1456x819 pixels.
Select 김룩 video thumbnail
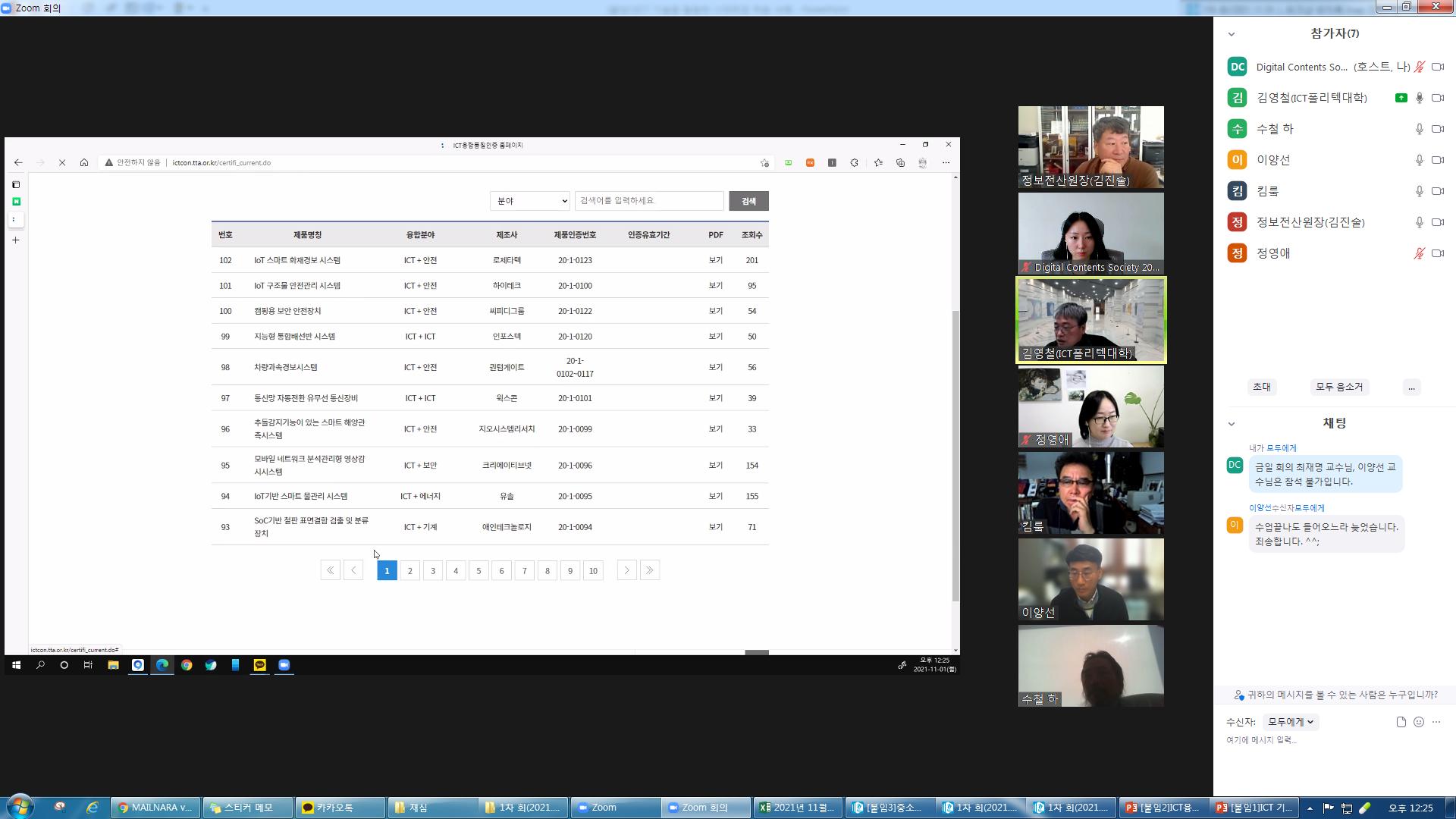coord(1090,493)
